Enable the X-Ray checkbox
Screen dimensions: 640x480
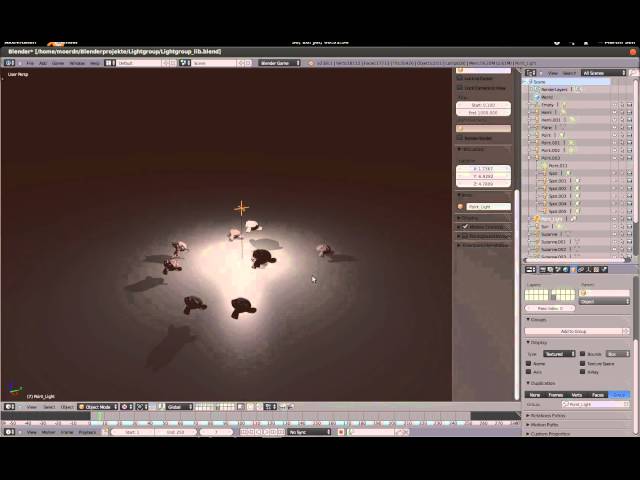click(x=582, y=372)
